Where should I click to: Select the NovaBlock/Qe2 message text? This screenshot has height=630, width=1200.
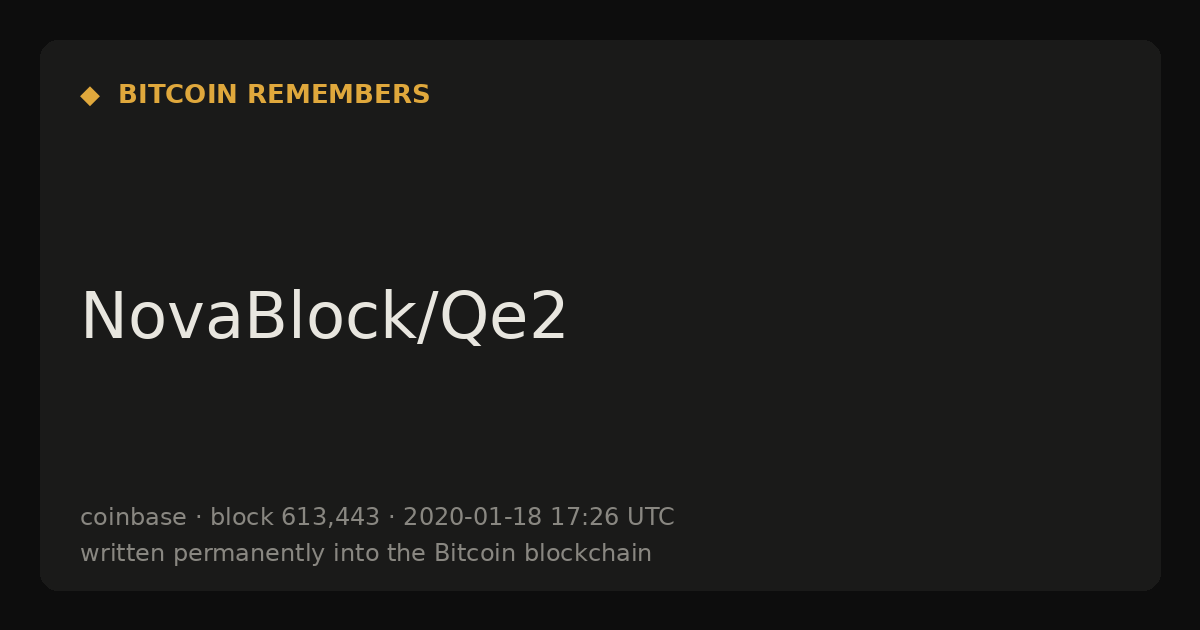[324, 317]
